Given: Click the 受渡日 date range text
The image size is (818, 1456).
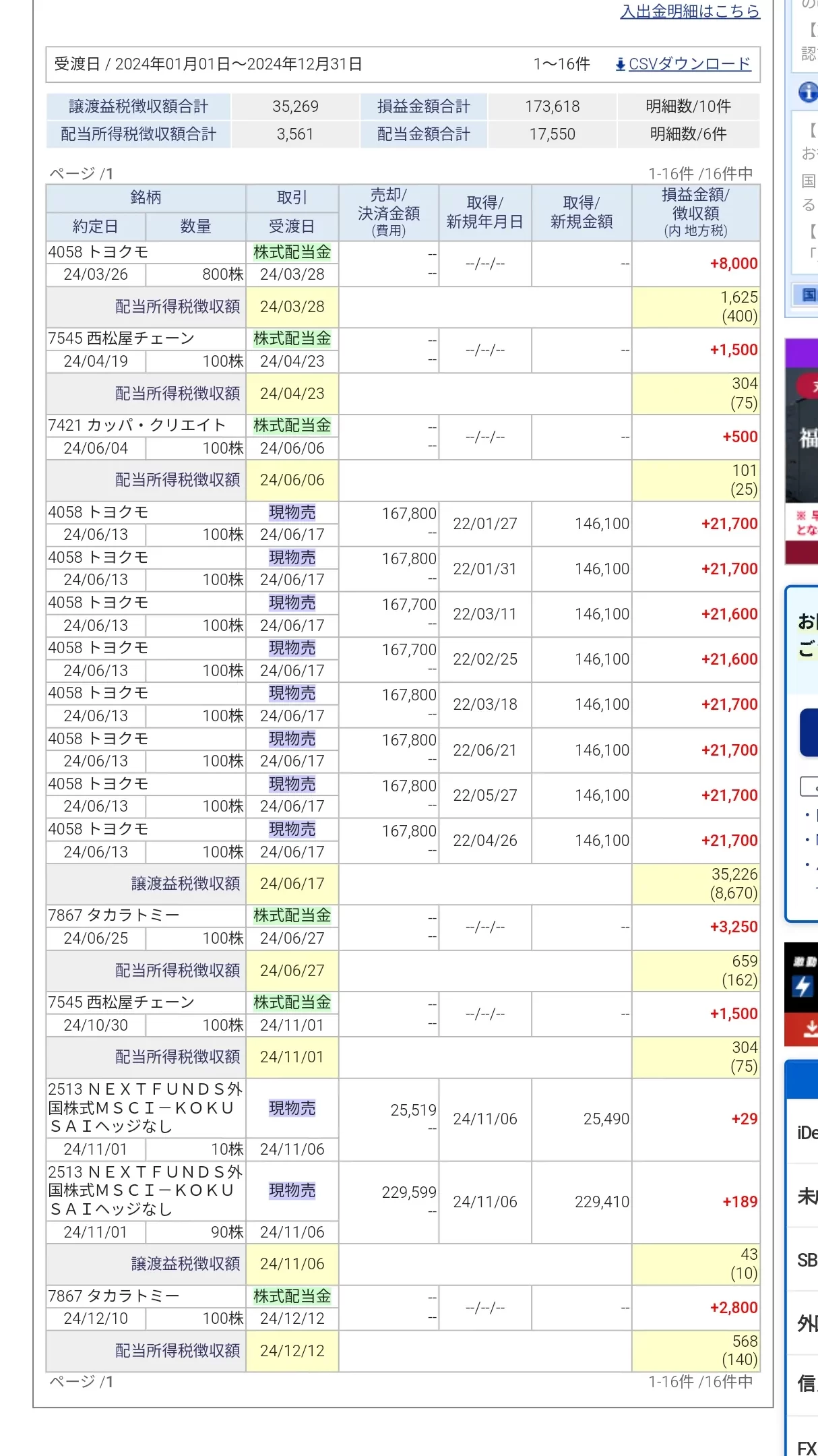Looking at the screenshot, I should [208, 65].
